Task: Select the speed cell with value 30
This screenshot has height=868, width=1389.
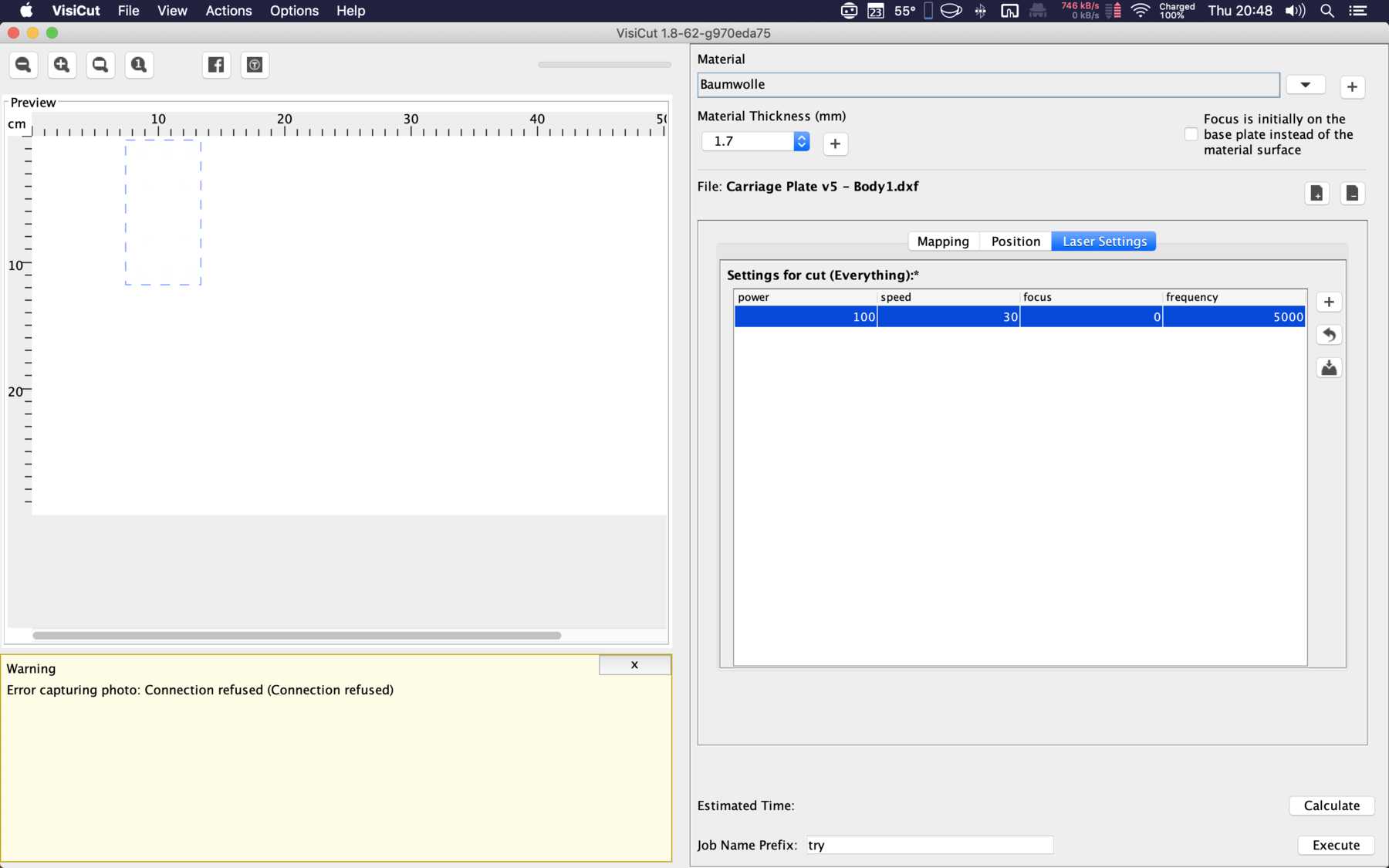Action: pos(948,316)
